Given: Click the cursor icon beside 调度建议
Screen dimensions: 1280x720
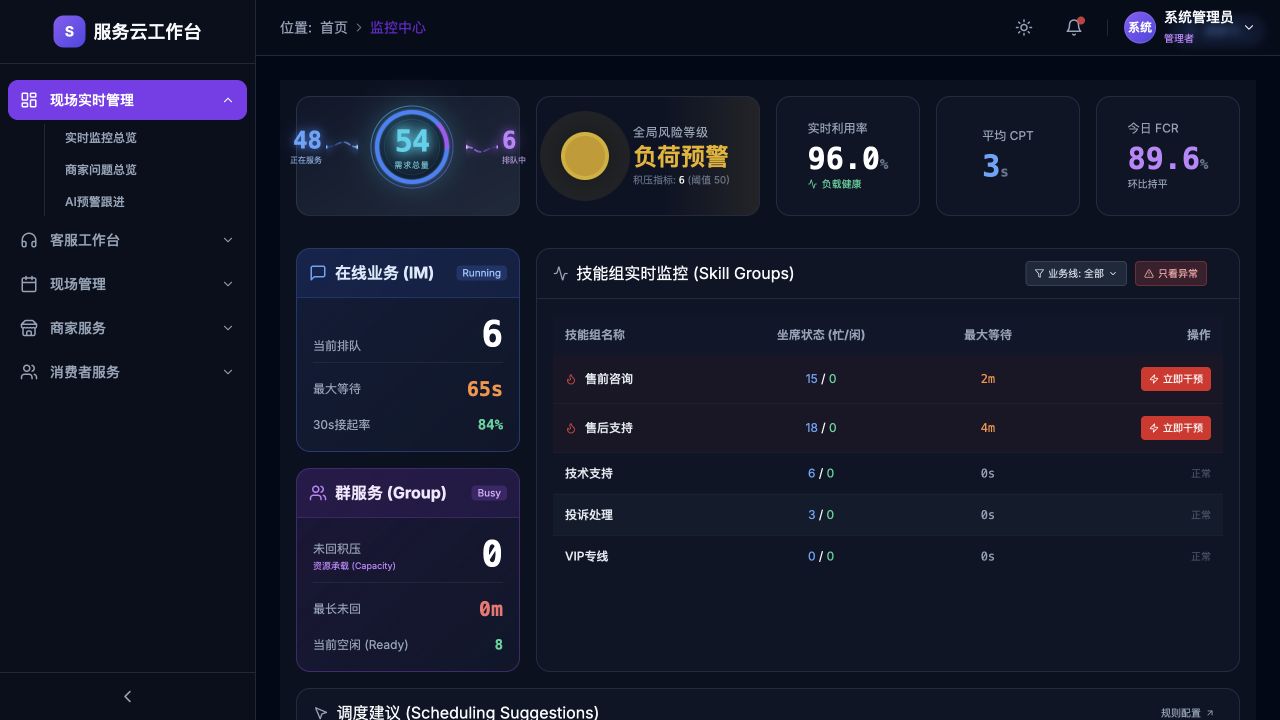Looking at the screenshot, I should [x=321, y=713].
